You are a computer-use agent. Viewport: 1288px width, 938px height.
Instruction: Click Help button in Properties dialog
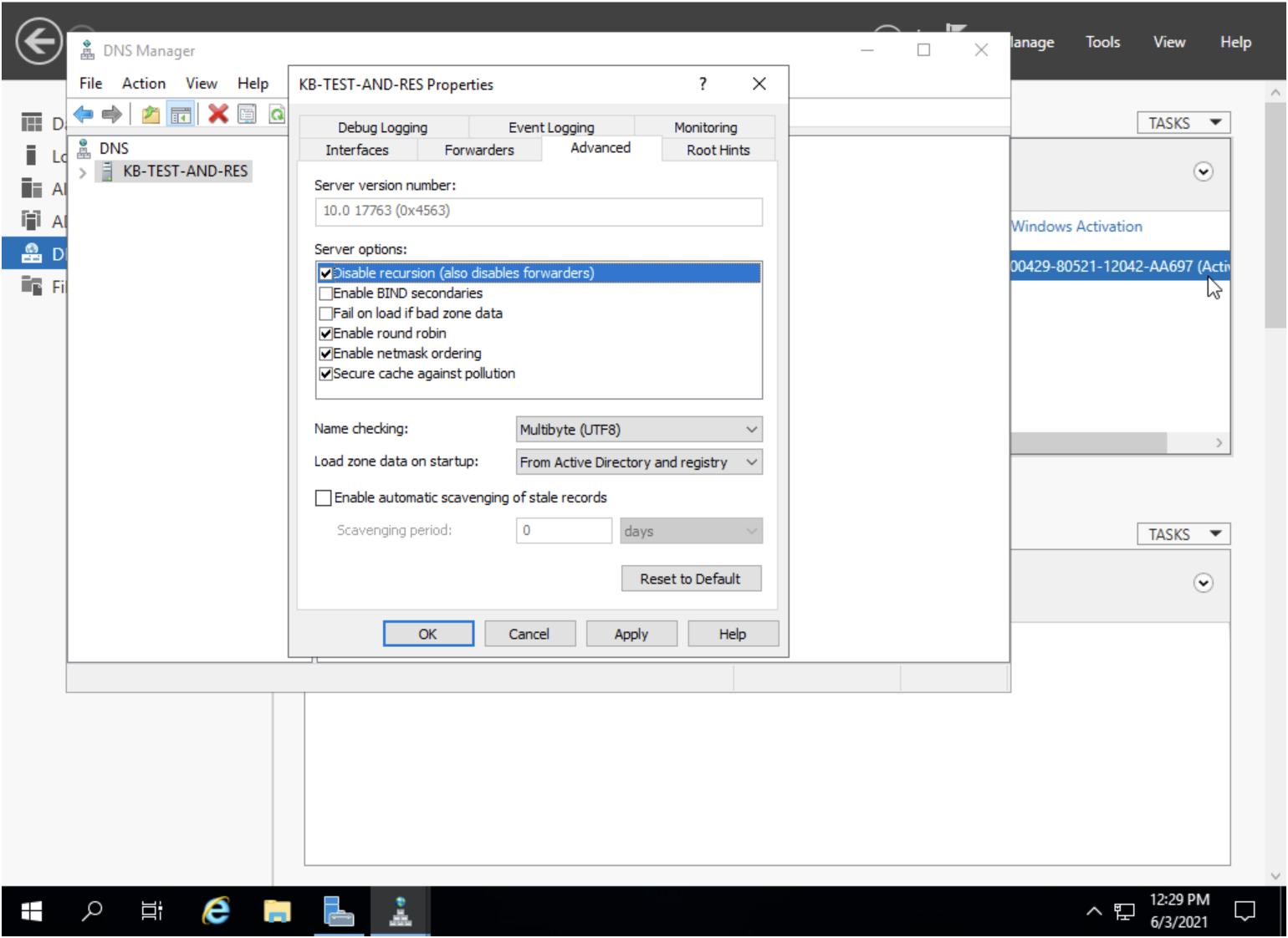pos(733,635)
